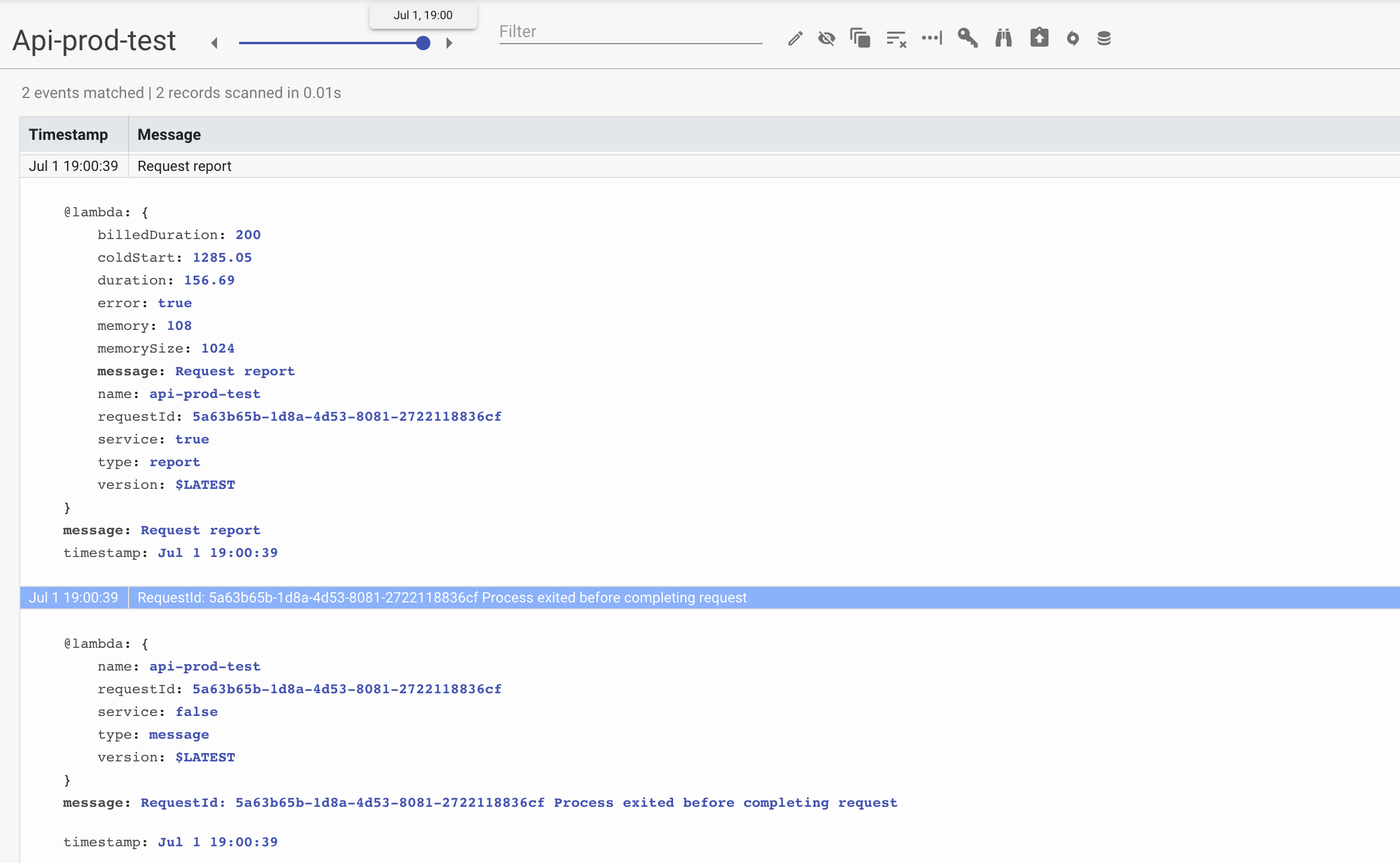Toggle the crossed-out eye visibility icon

pos(827,39)
